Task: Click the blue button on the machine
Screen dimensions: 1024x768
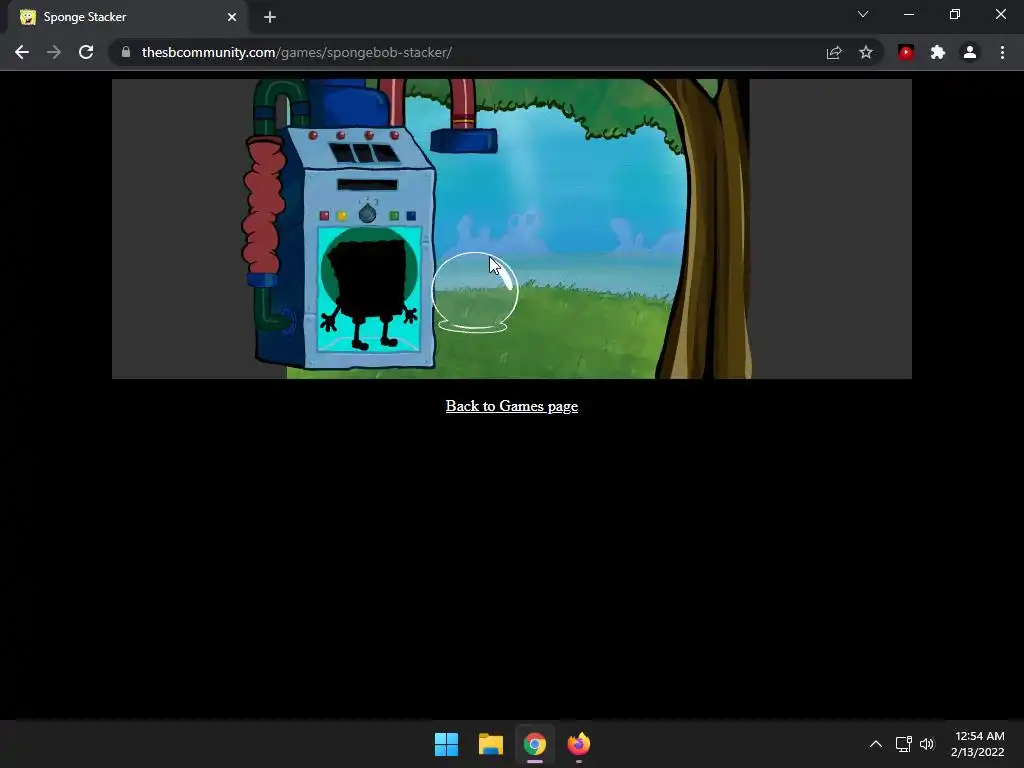Action: 411,216
